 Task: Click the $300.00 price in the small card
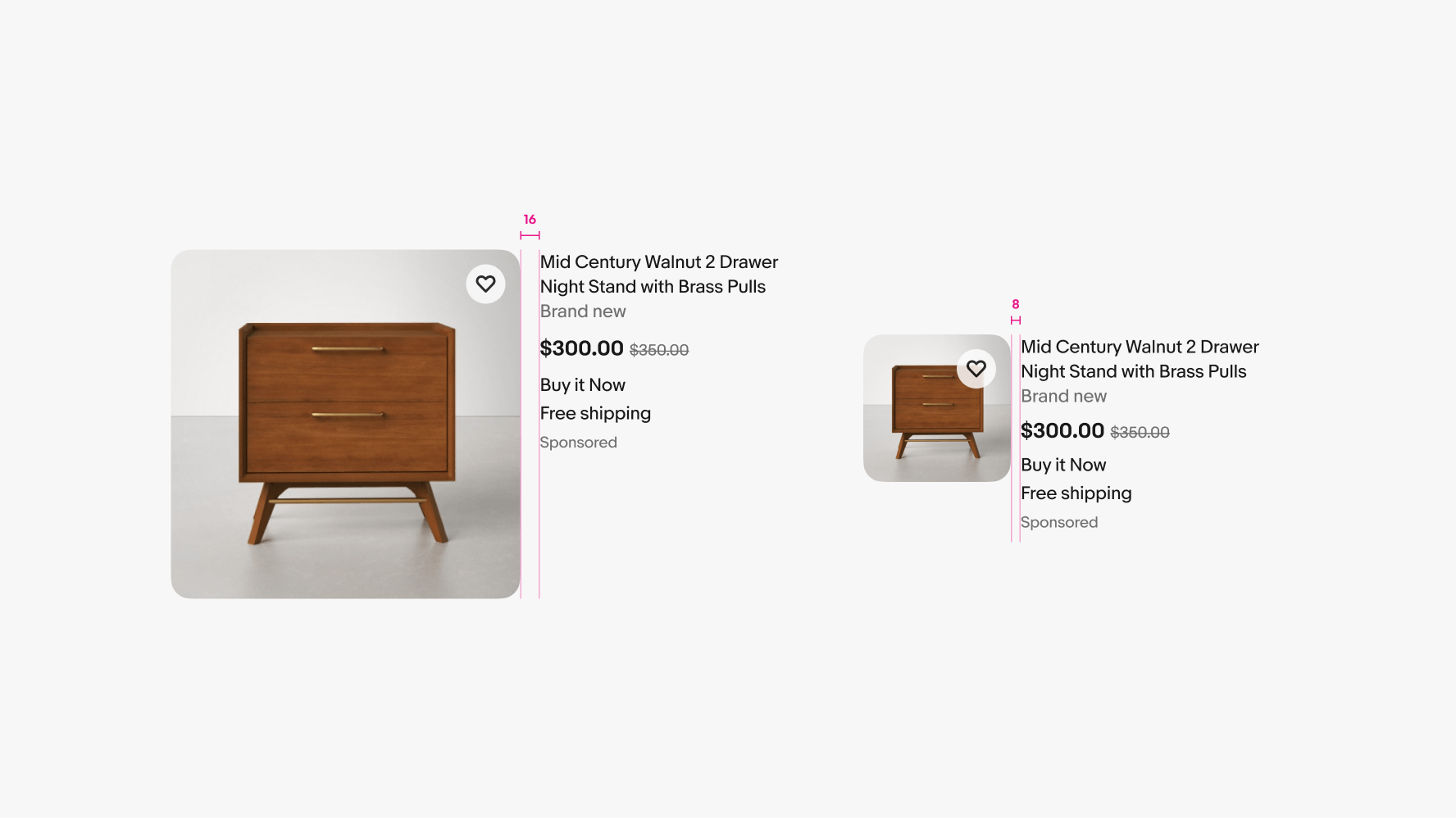[x=1062, y=430]
